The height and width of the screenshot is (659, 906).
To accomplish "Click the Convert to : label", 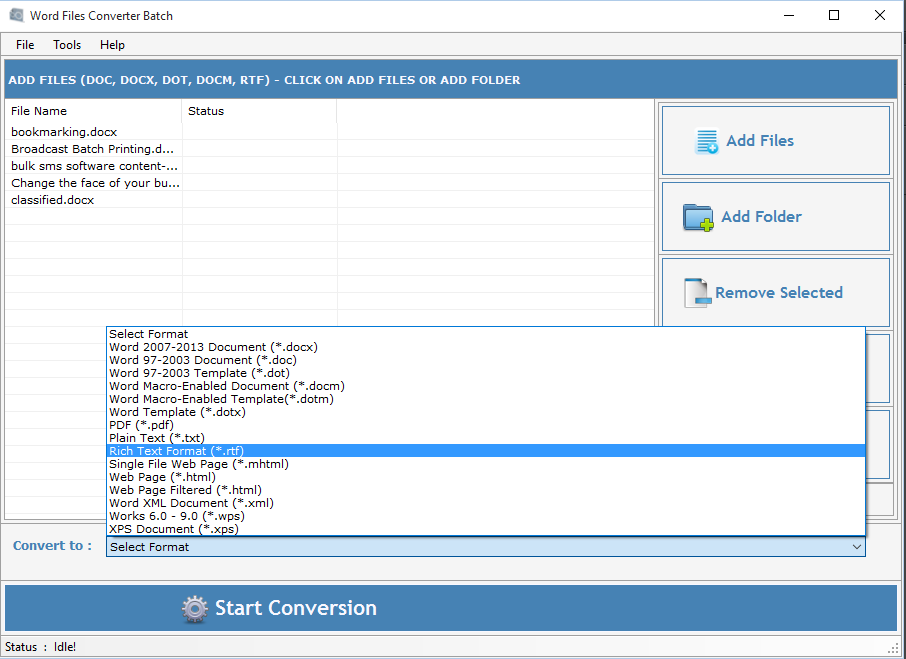I will click(x=53, y=546).
